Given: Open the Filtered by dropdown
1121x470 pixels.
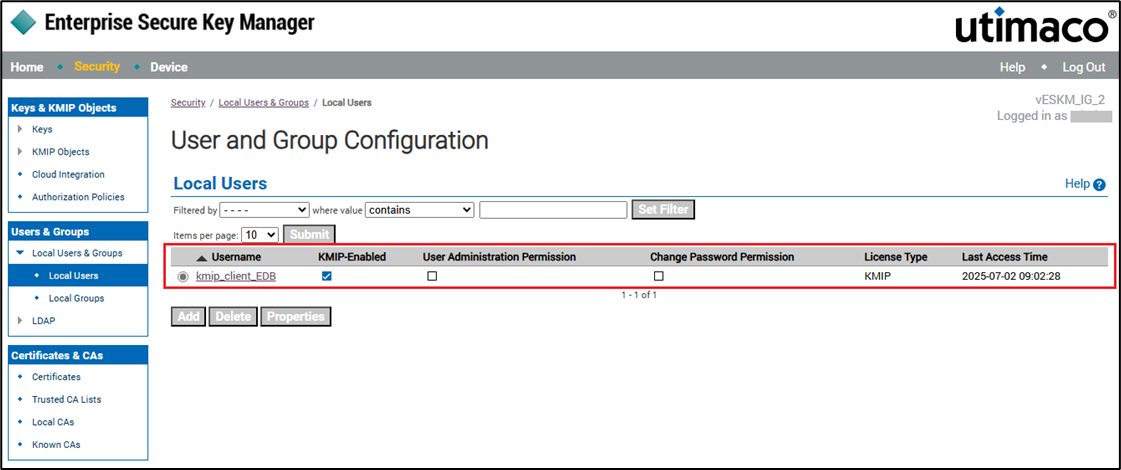Looking at the screenshot, I should click(264, 210).
